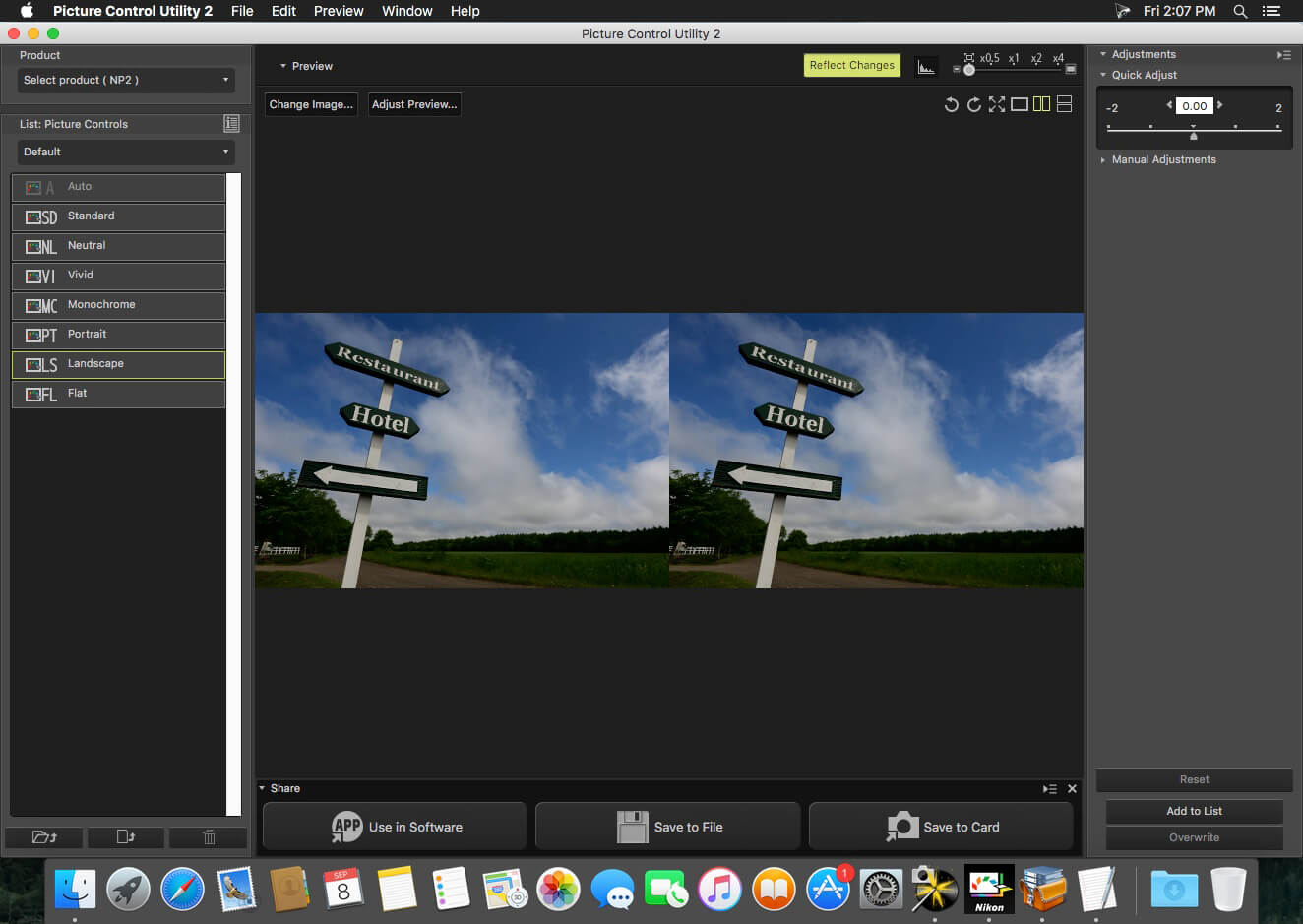The image size is (1303, 924).
Task: Click the delete trash icon below the list
Action: click(x=209, y=837)
